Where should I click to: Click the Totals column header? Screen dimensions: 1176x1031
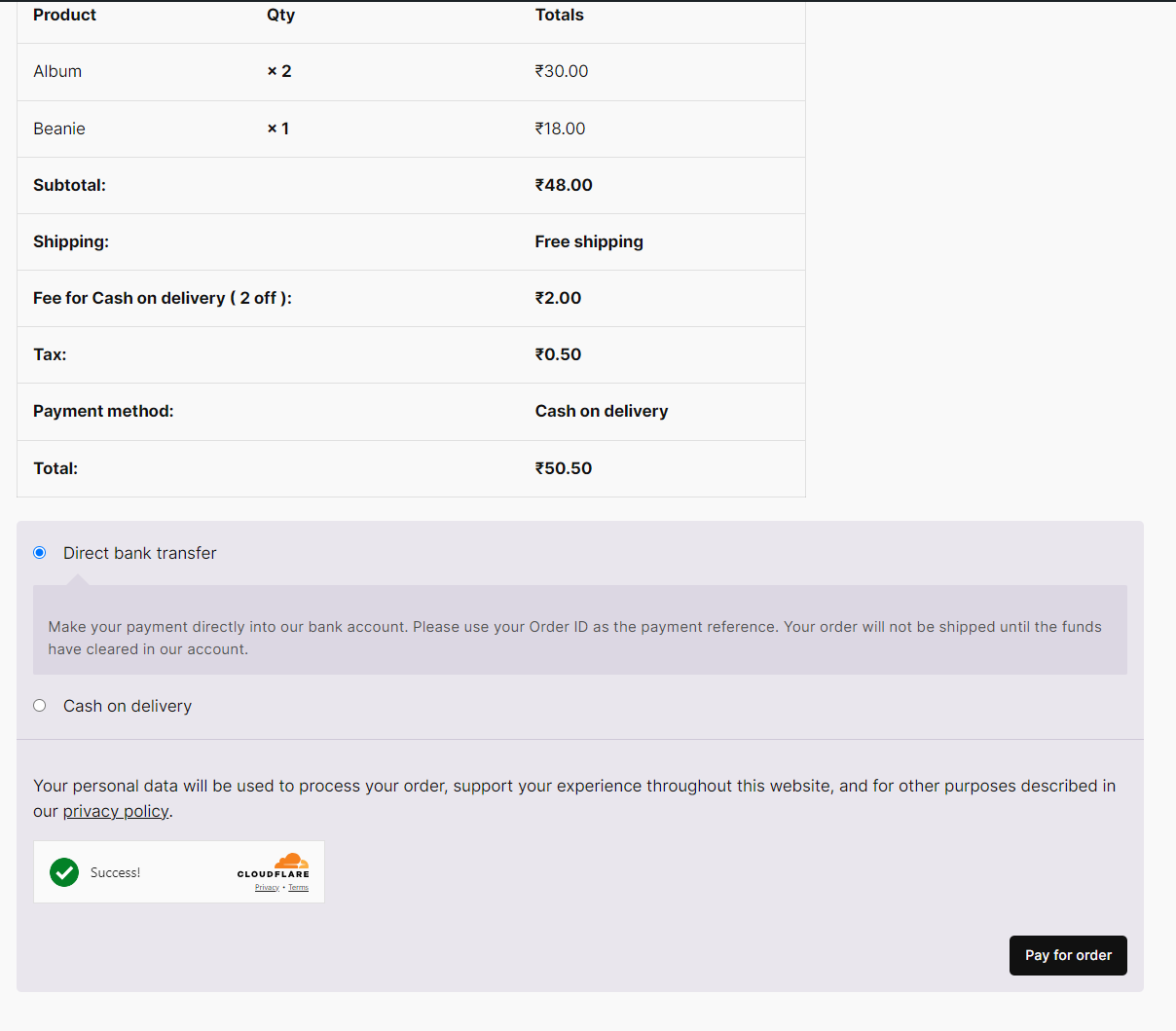click(559, 15)
